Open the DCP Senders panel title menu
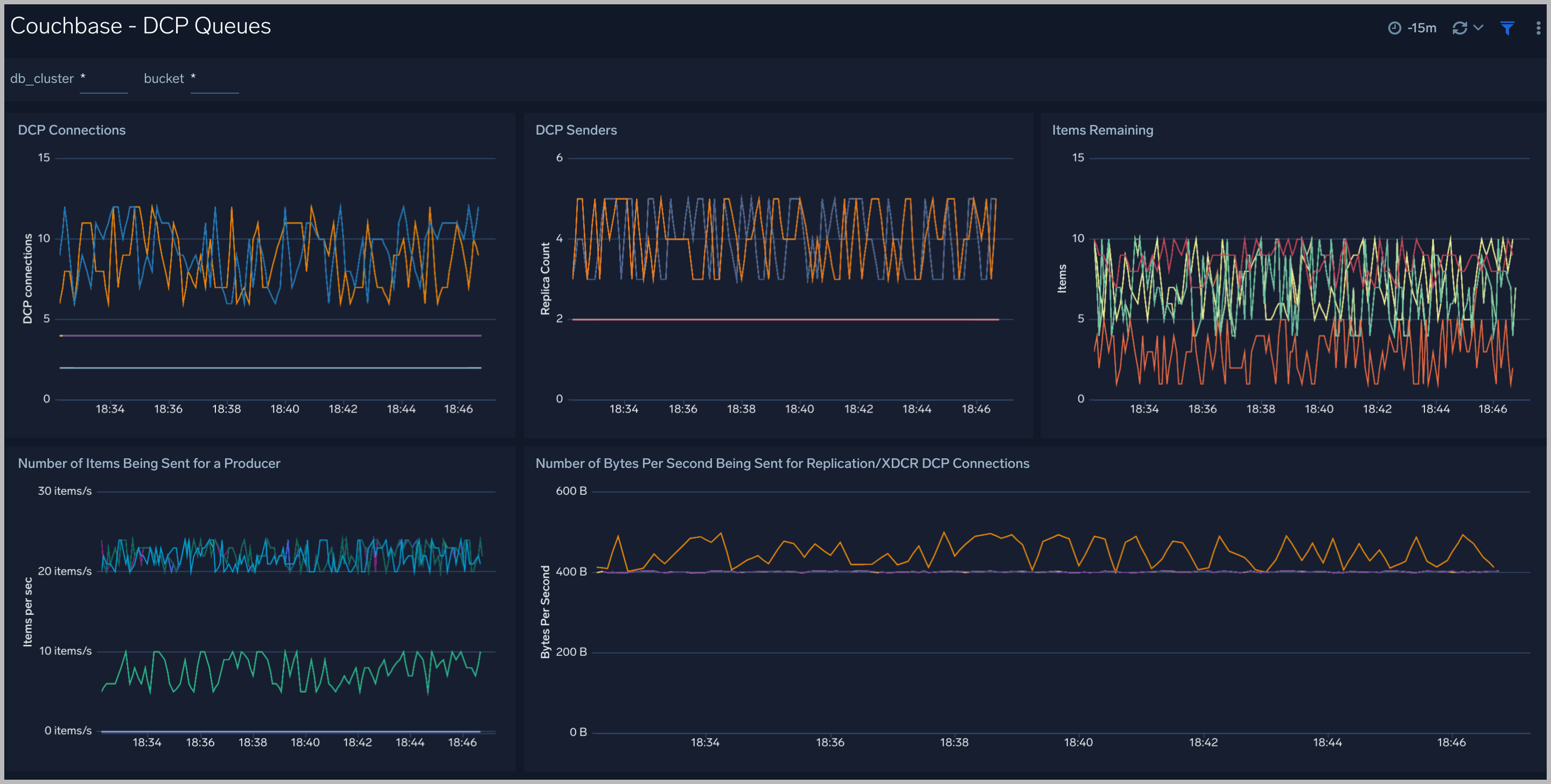 click(576, 129)
